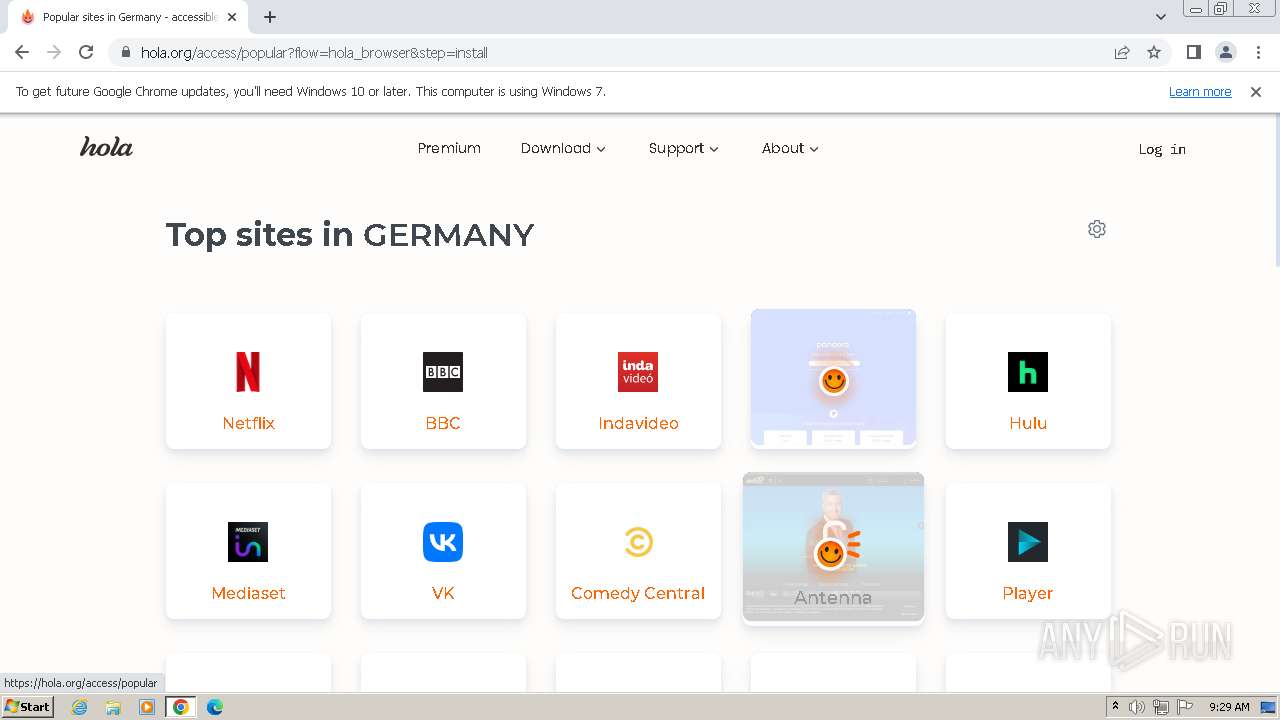Open the Windows Start menu

pyautogui.click(x=27, y=707)
